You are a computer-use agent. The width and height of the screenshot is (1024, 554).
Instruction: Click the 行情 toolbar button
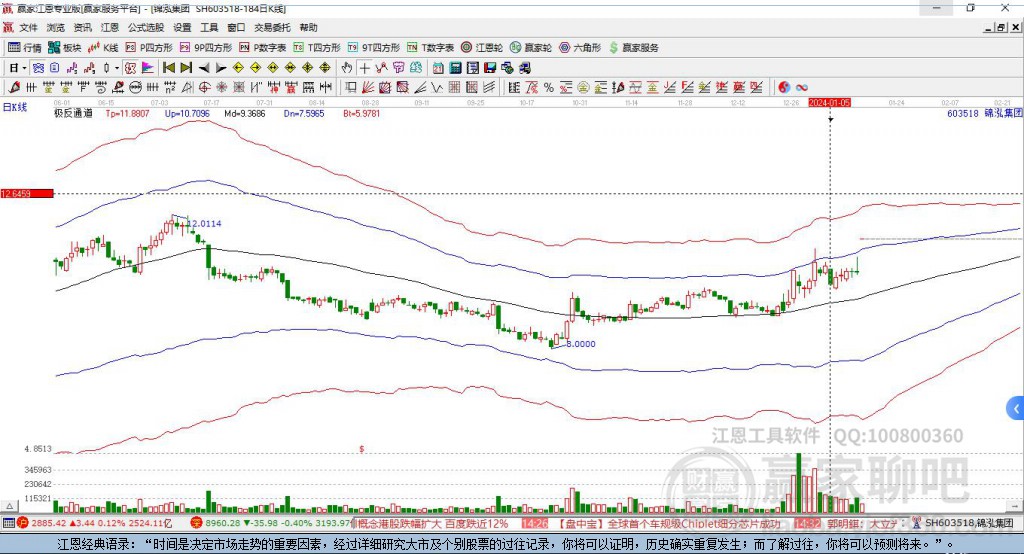pyautogui.click(x=25, y=48)
